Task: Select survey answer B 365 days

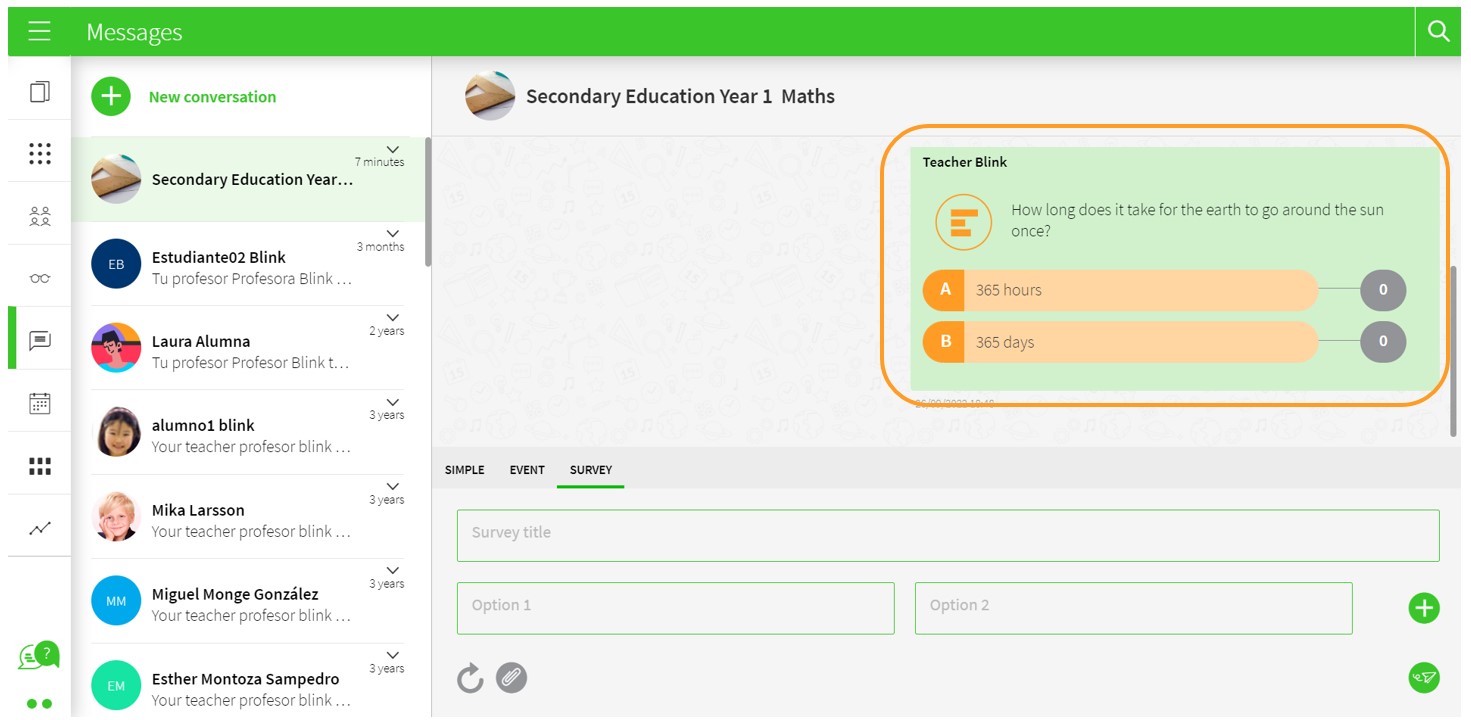Action: [1120, 342]
